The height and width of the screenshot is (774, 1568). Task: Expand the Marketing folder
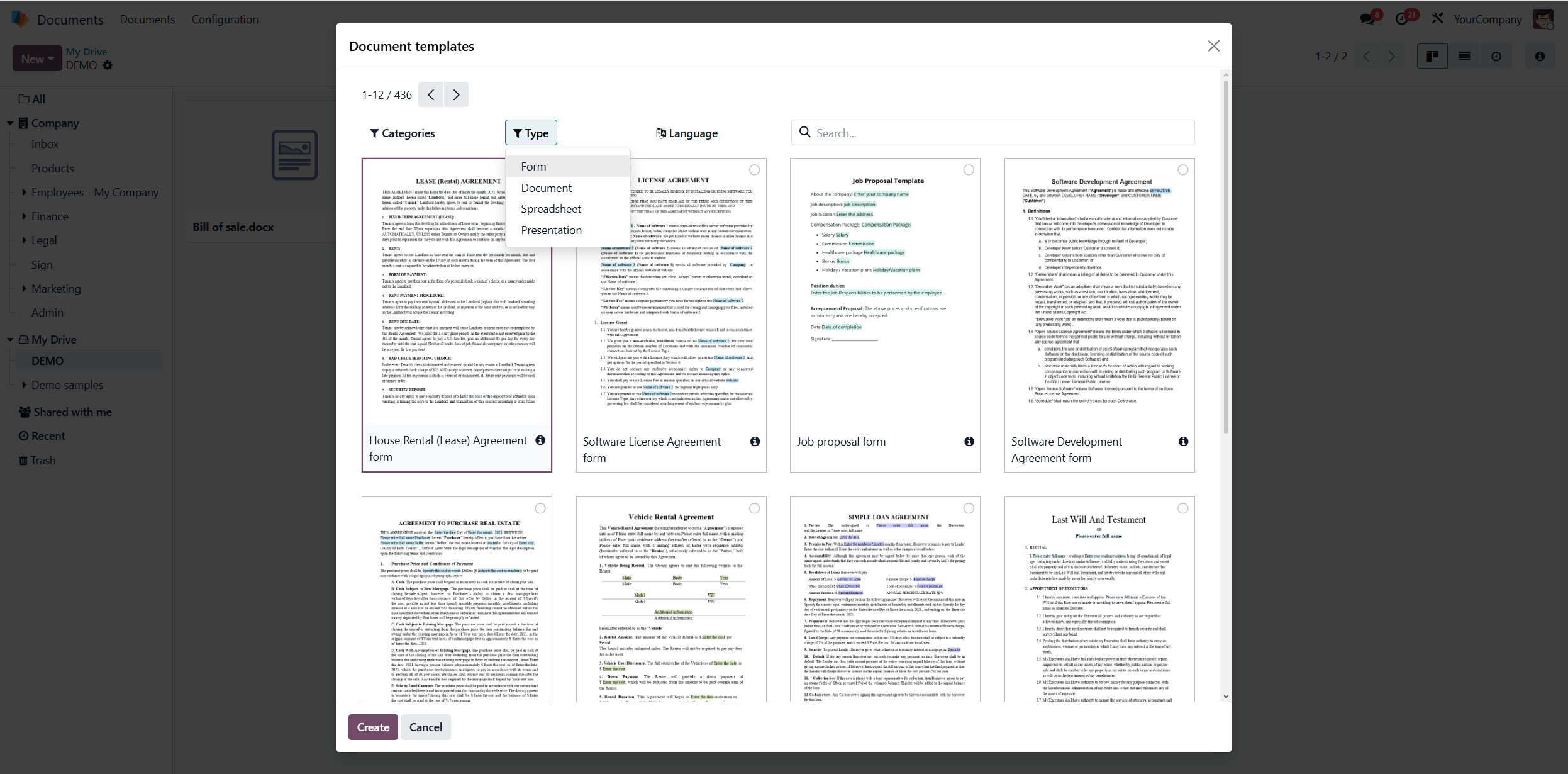pyautogui.click(x=24, y=288)
